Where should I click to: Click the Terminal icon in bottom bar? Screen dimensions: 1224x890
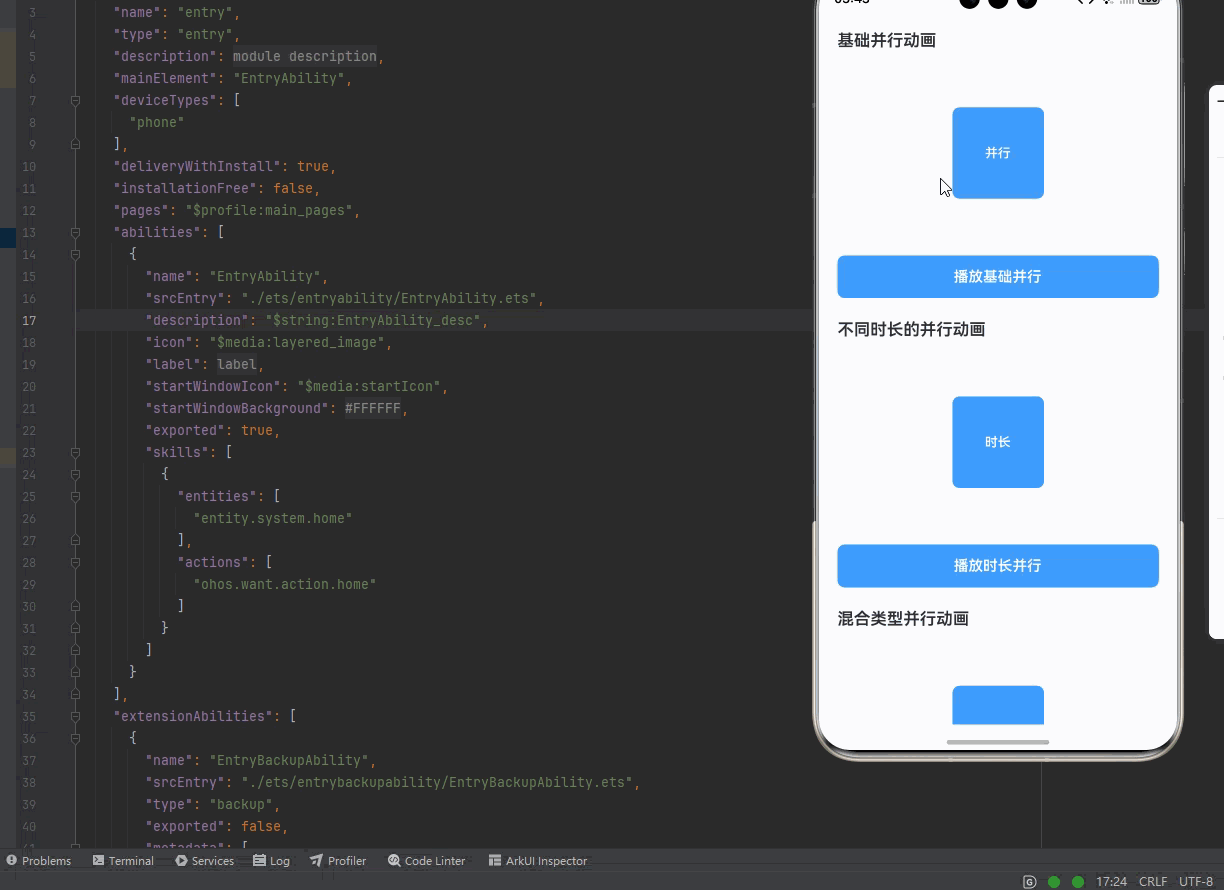[x=98, y=860]
